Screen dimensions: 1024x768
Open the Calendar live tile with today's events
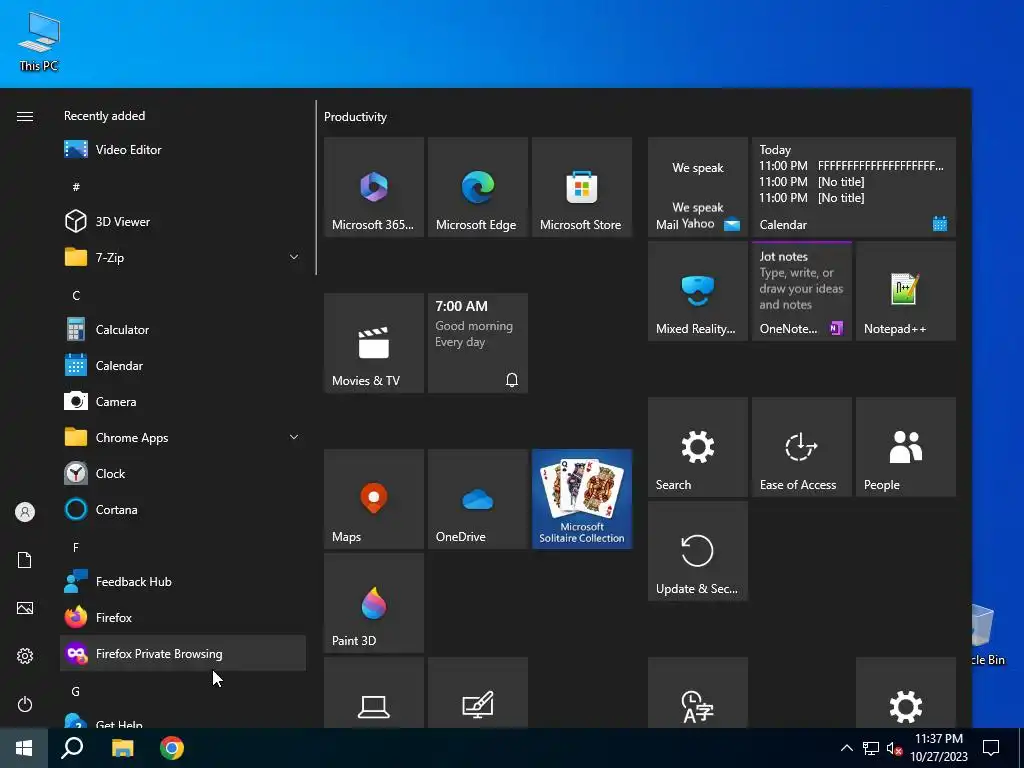click(x=854, y=187)
